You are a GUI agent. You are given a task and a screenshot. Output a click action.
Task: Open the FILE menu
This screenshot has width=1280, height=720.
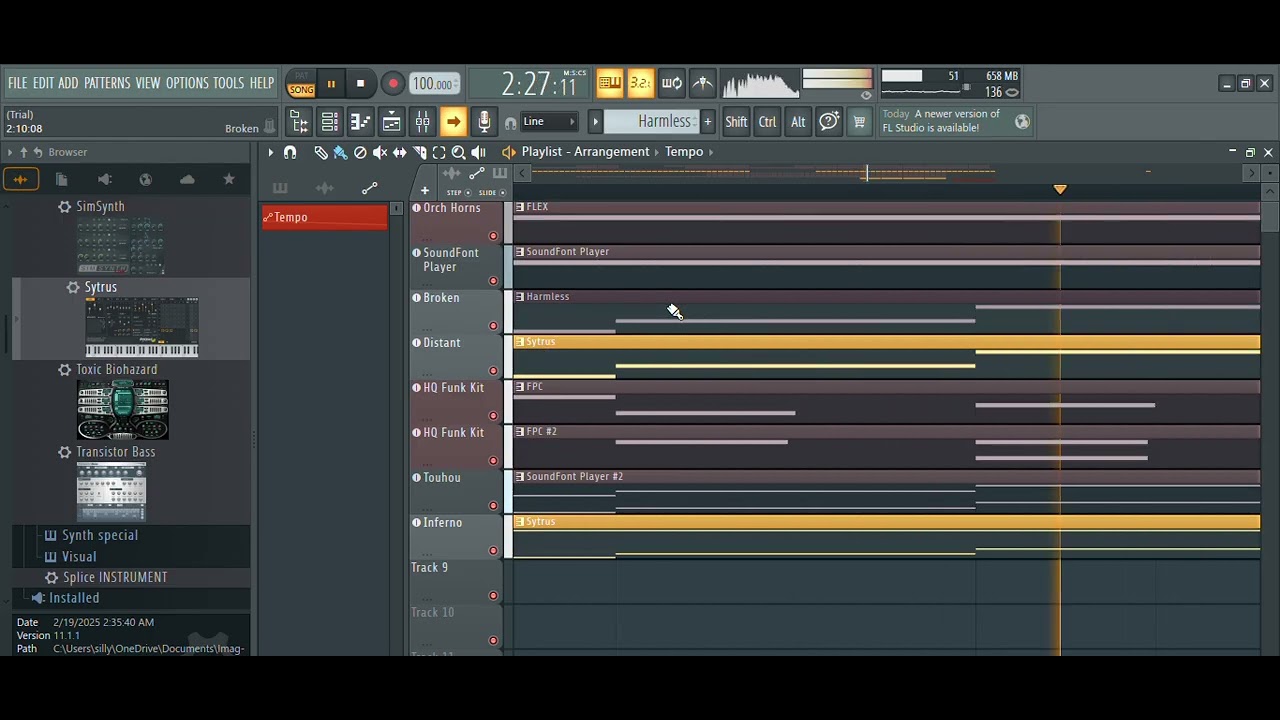pos(18,83)
